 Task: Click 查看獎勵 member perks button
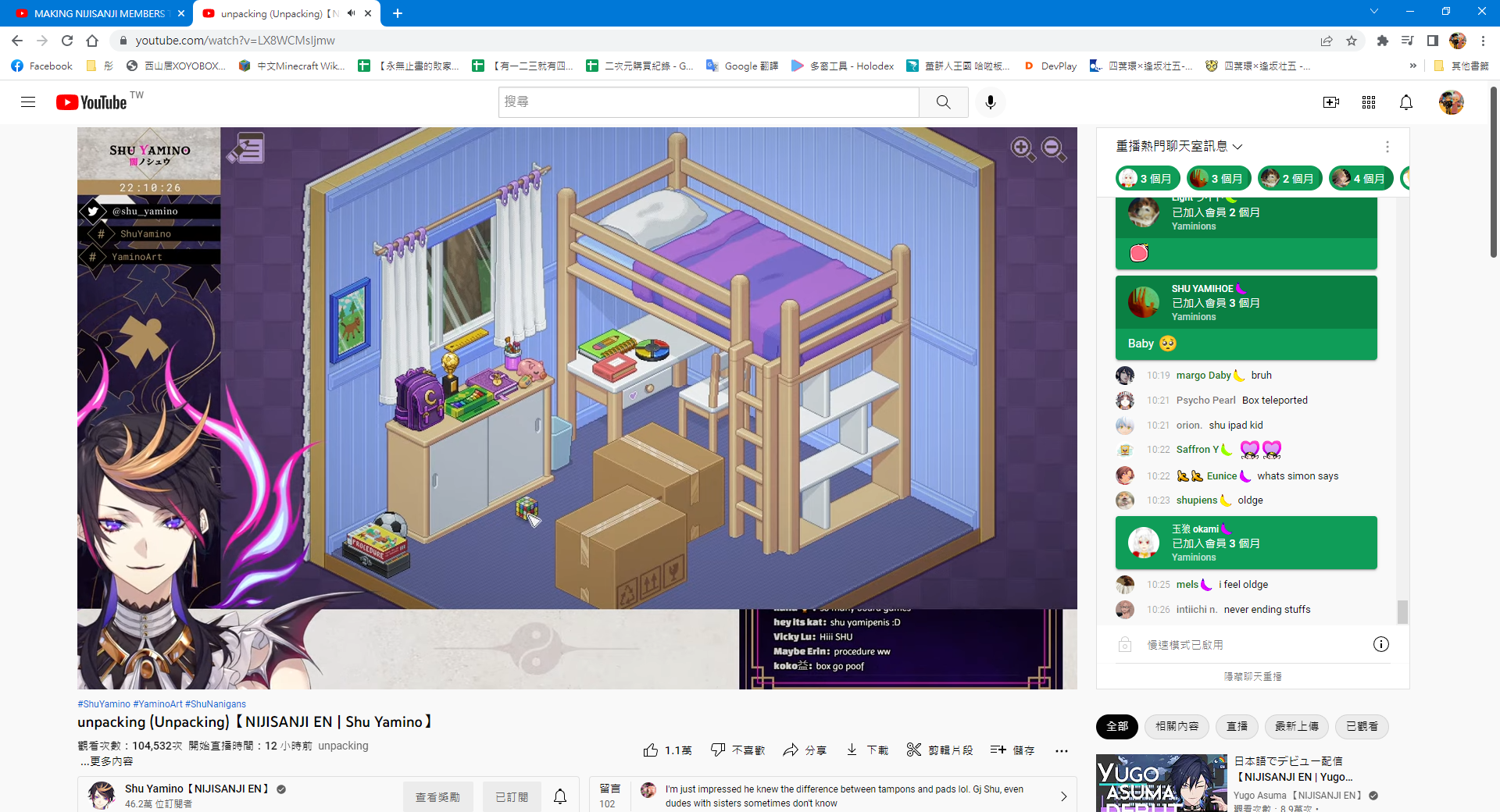(x=437, y=797)
